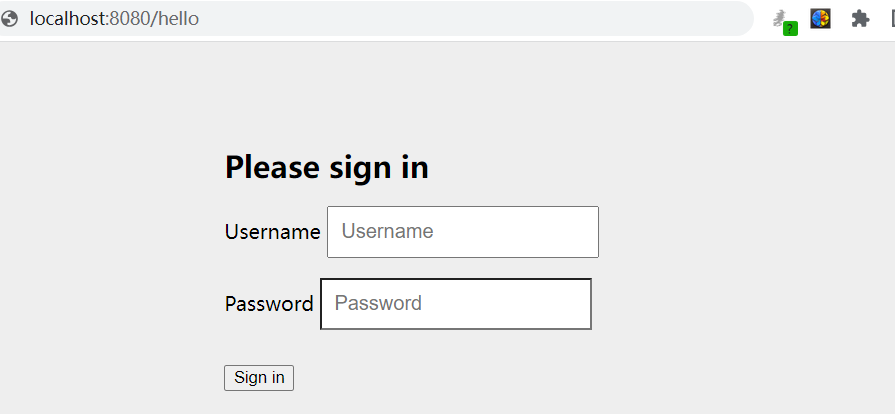Image resolution: width=895 pixels, height=414 pixels.
Task: Click the '/hello' path in the URL
Action: coord(174,19)
